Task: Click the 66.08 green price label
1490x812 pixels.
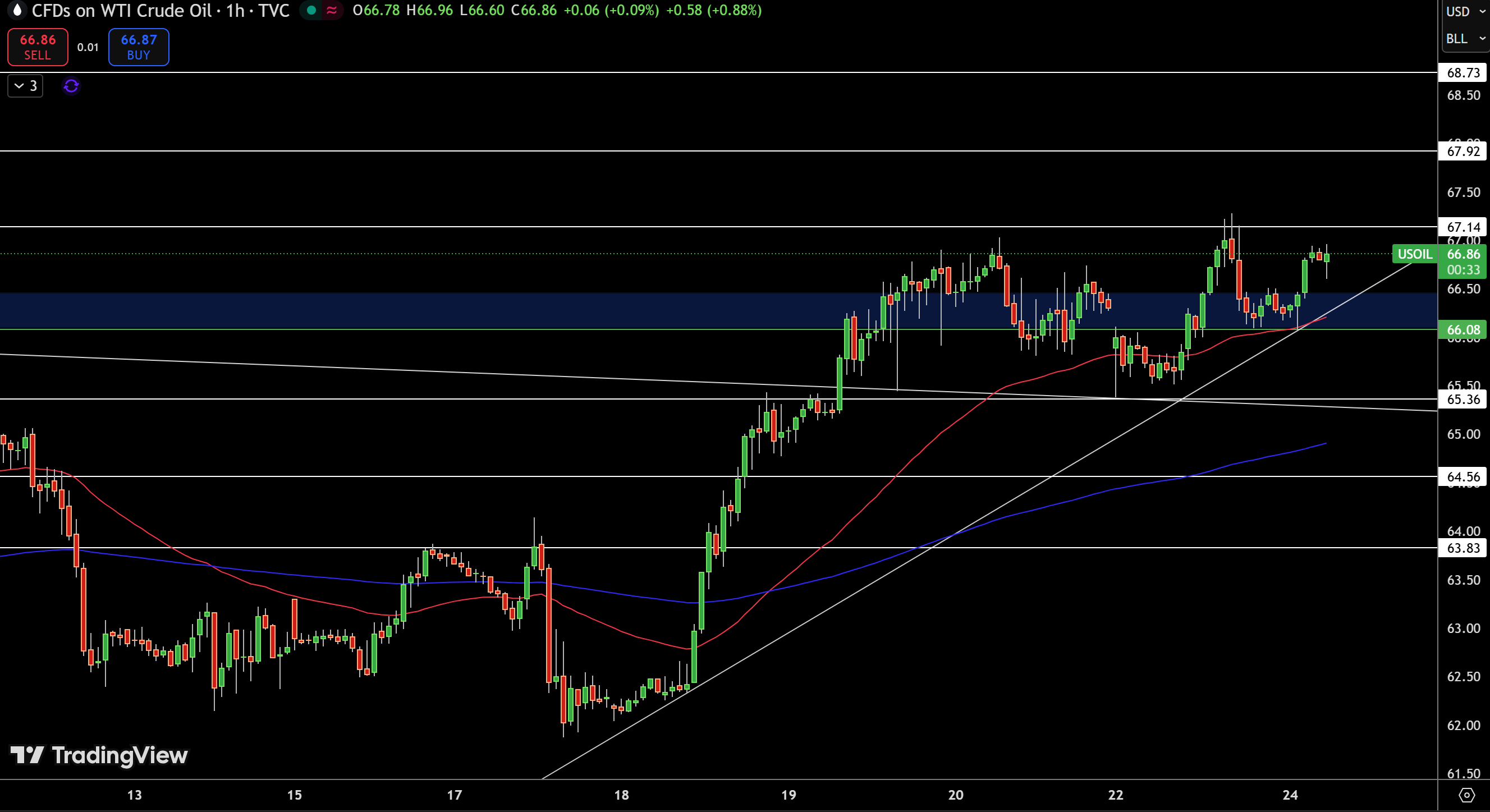Action: (x=1464, y=329)
